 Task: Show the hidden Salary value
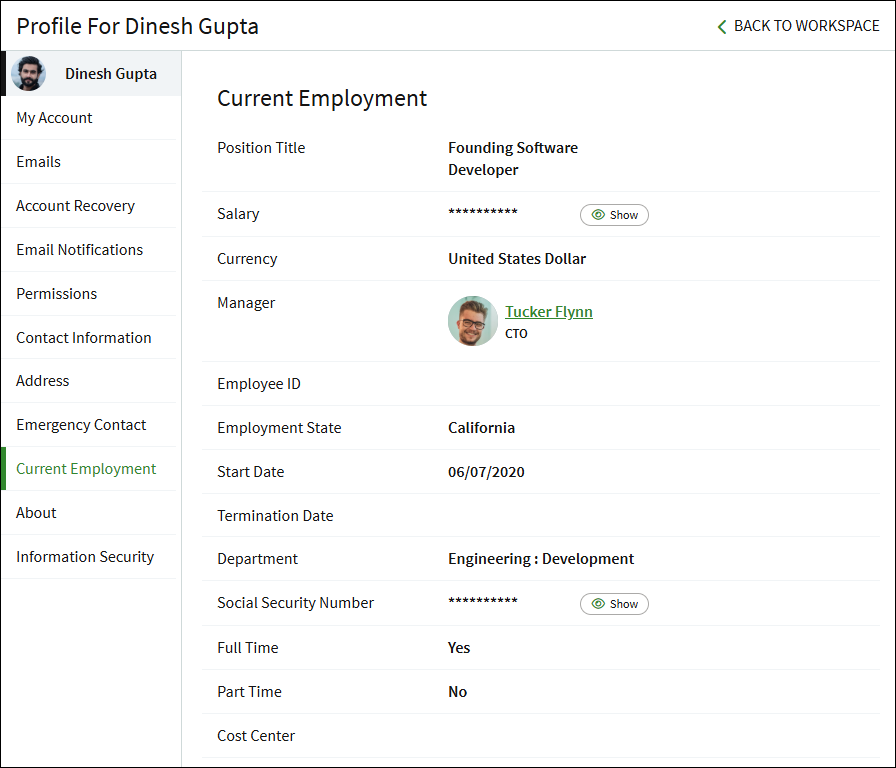[614, 215]
